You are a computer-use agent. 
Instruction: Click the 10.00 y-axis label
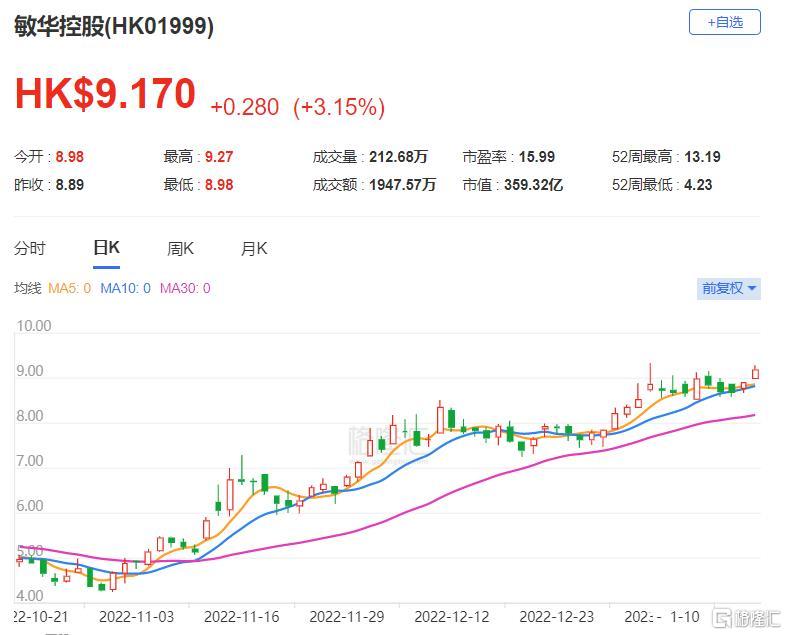click(x=34, y=326)
